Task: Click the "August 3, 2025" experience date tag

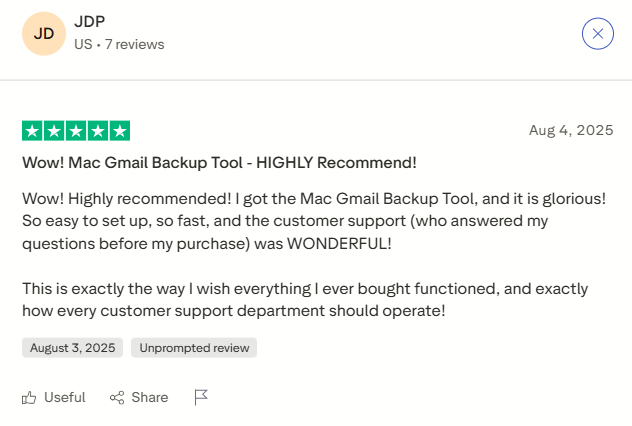Action: tap(72, 348)
